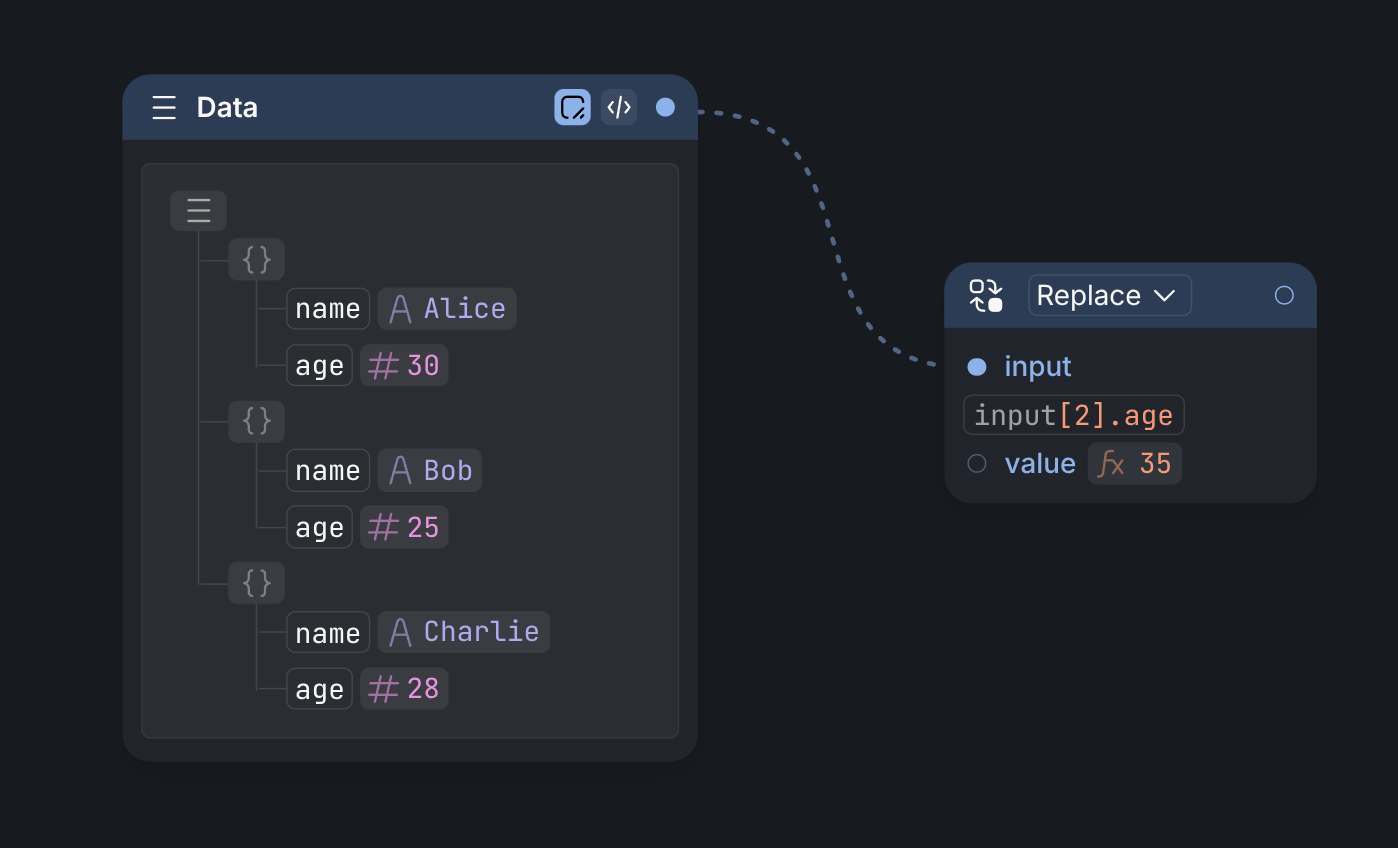Click the list icon in Data node header
This screenshot has height=848, width=1398.
click(x=164, y=108)
